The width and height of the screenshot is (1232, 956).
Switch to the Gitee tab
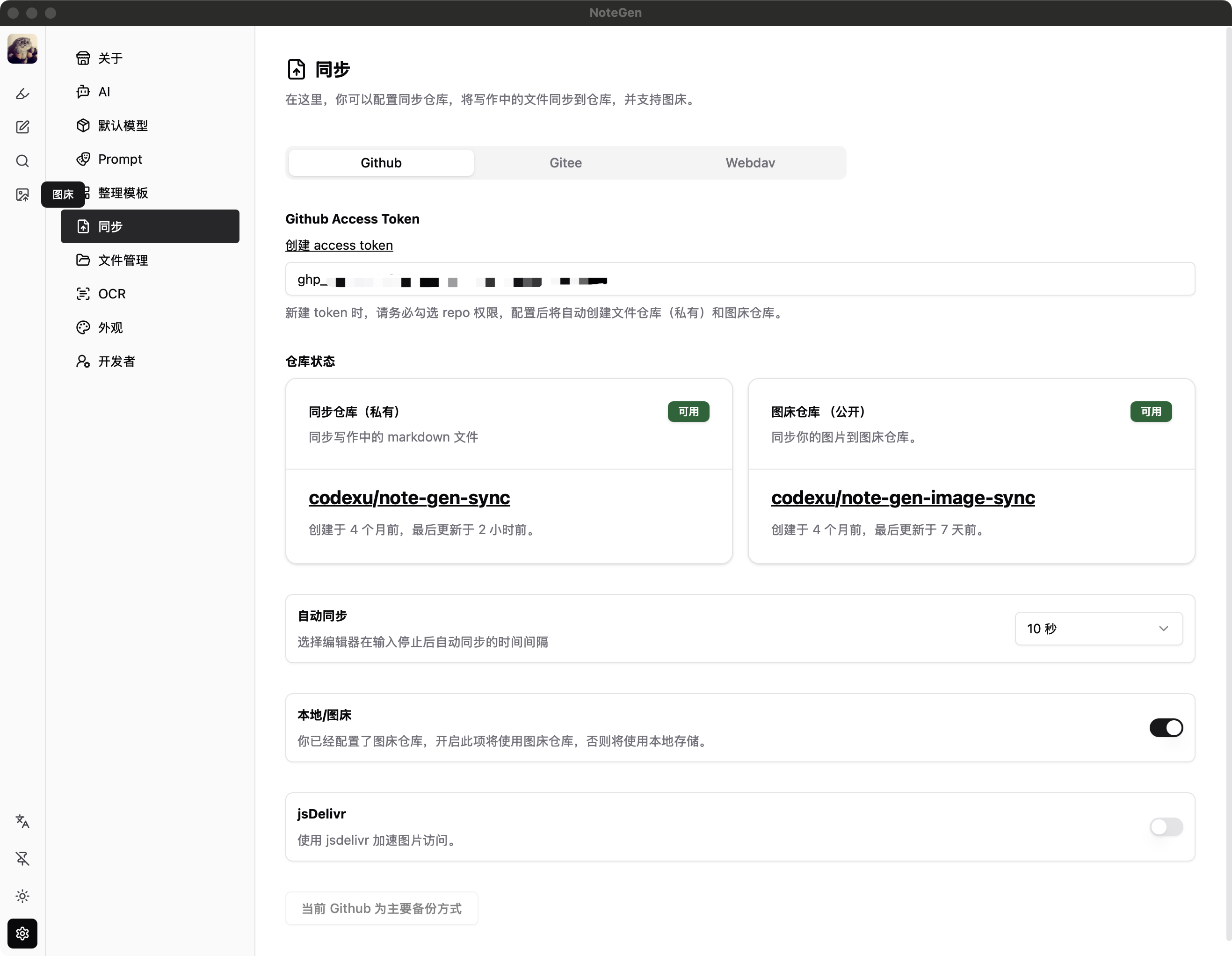tap(566, 163)
